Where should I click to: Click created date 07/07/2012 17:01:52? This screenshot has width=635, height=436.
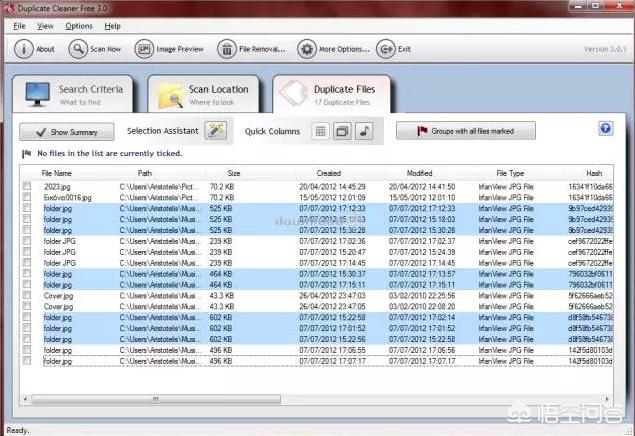tap(332, 328)
